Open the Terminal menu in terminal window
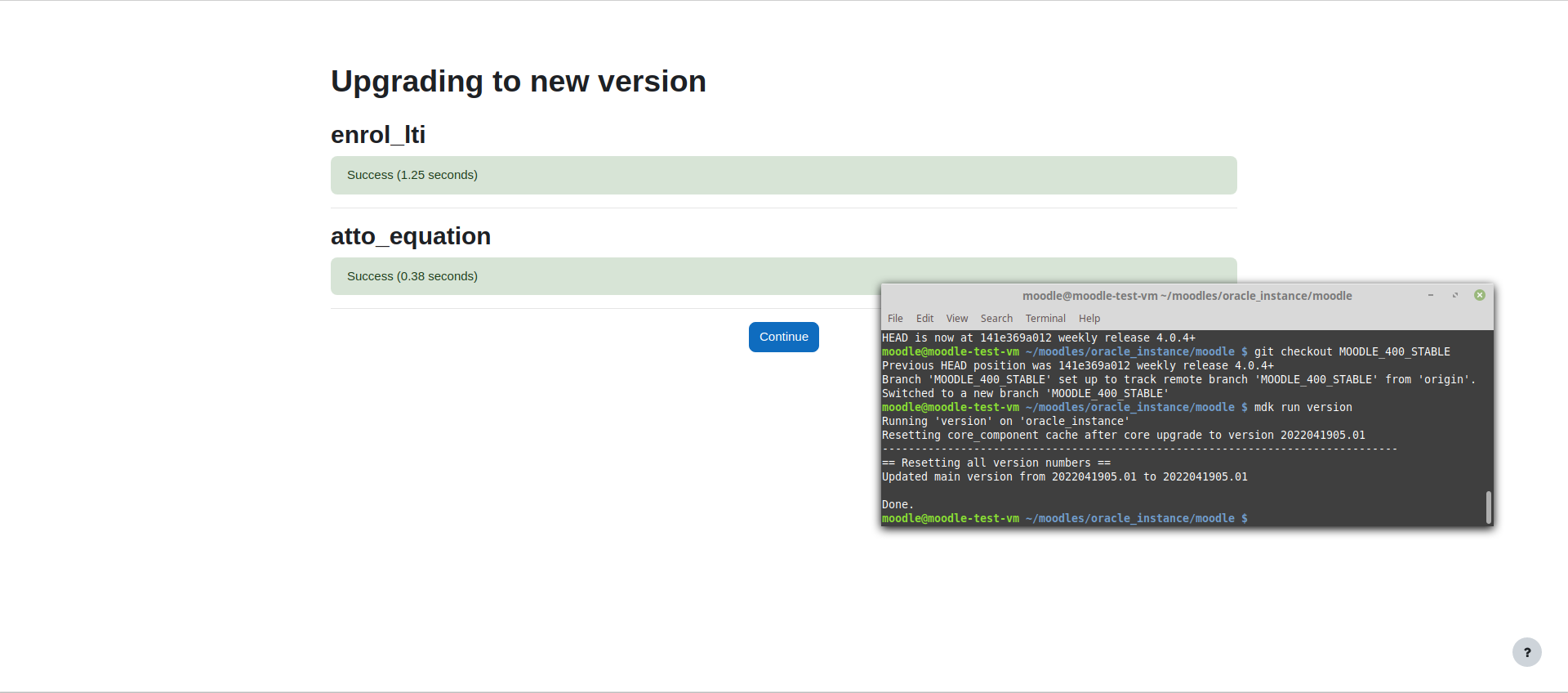Image resolution: width=1568 pixels, height=693 pixels. coord(1045,319)
